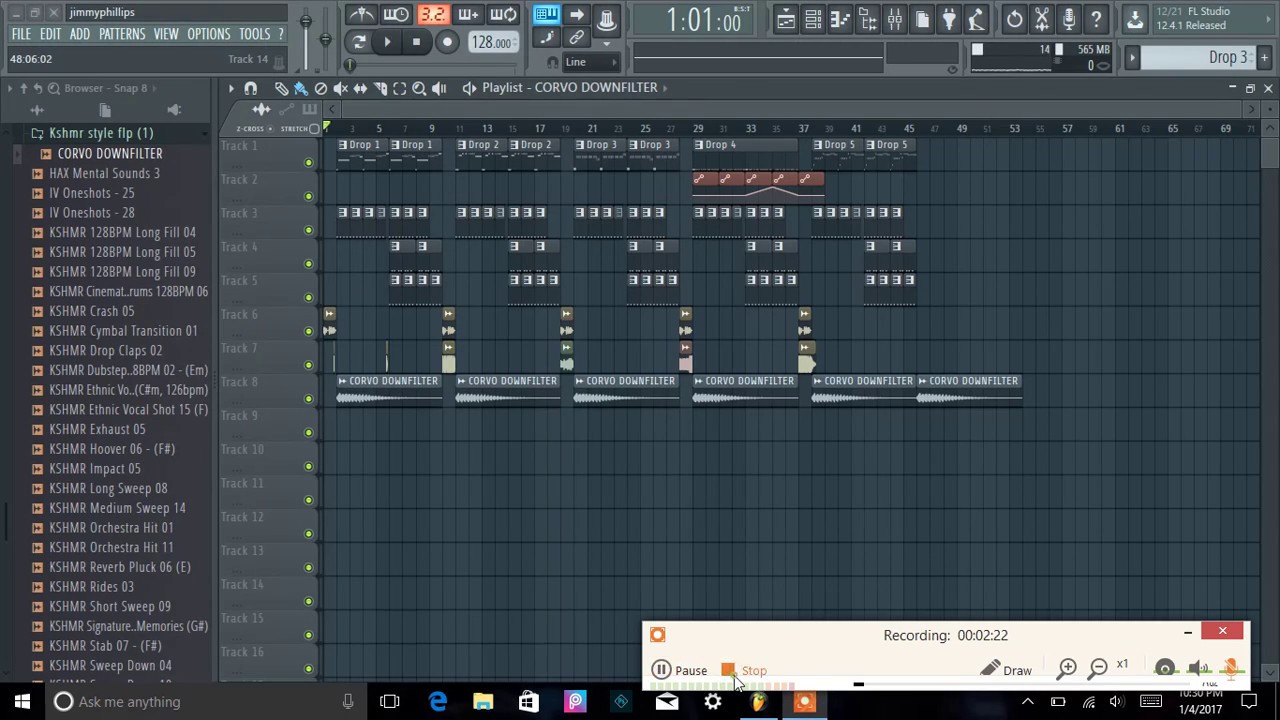Click the tempo field showing 128.000
The width and height of the screenshot is (1280, 720).
[492, 43]
